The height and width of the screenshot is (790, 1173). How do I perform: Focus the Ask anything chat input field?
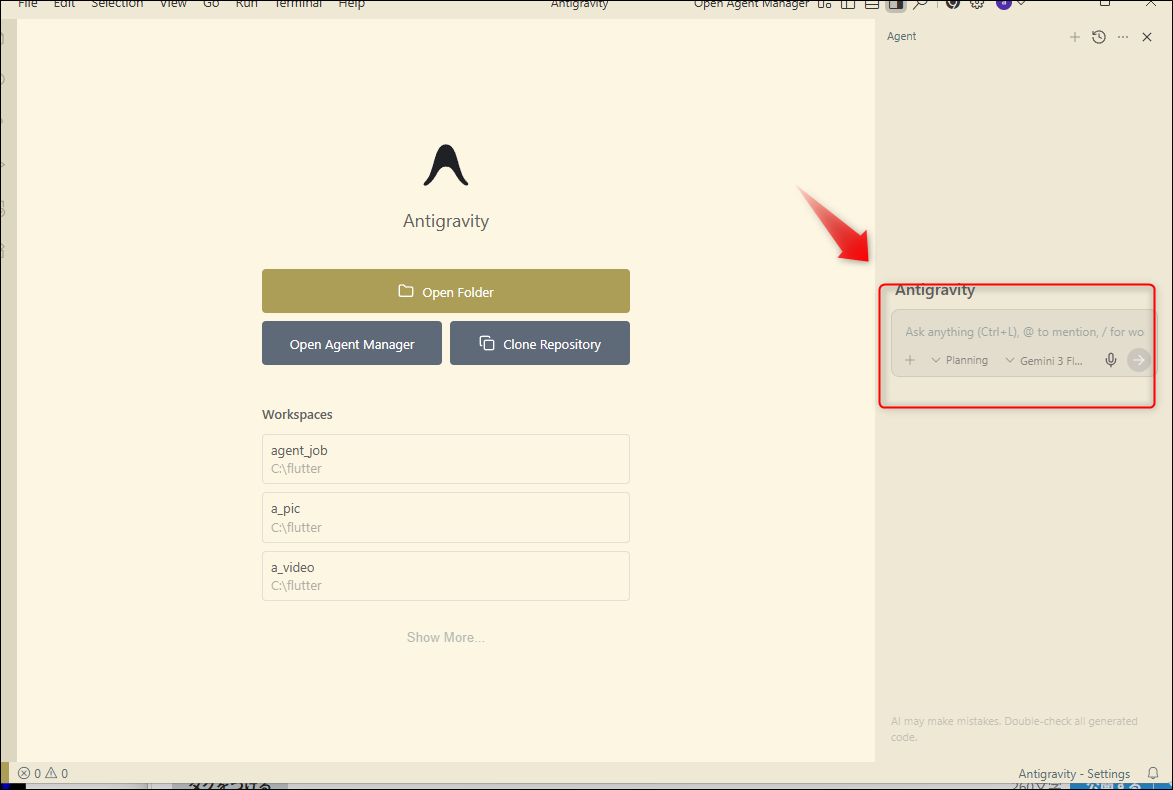tap(1024, 331)
